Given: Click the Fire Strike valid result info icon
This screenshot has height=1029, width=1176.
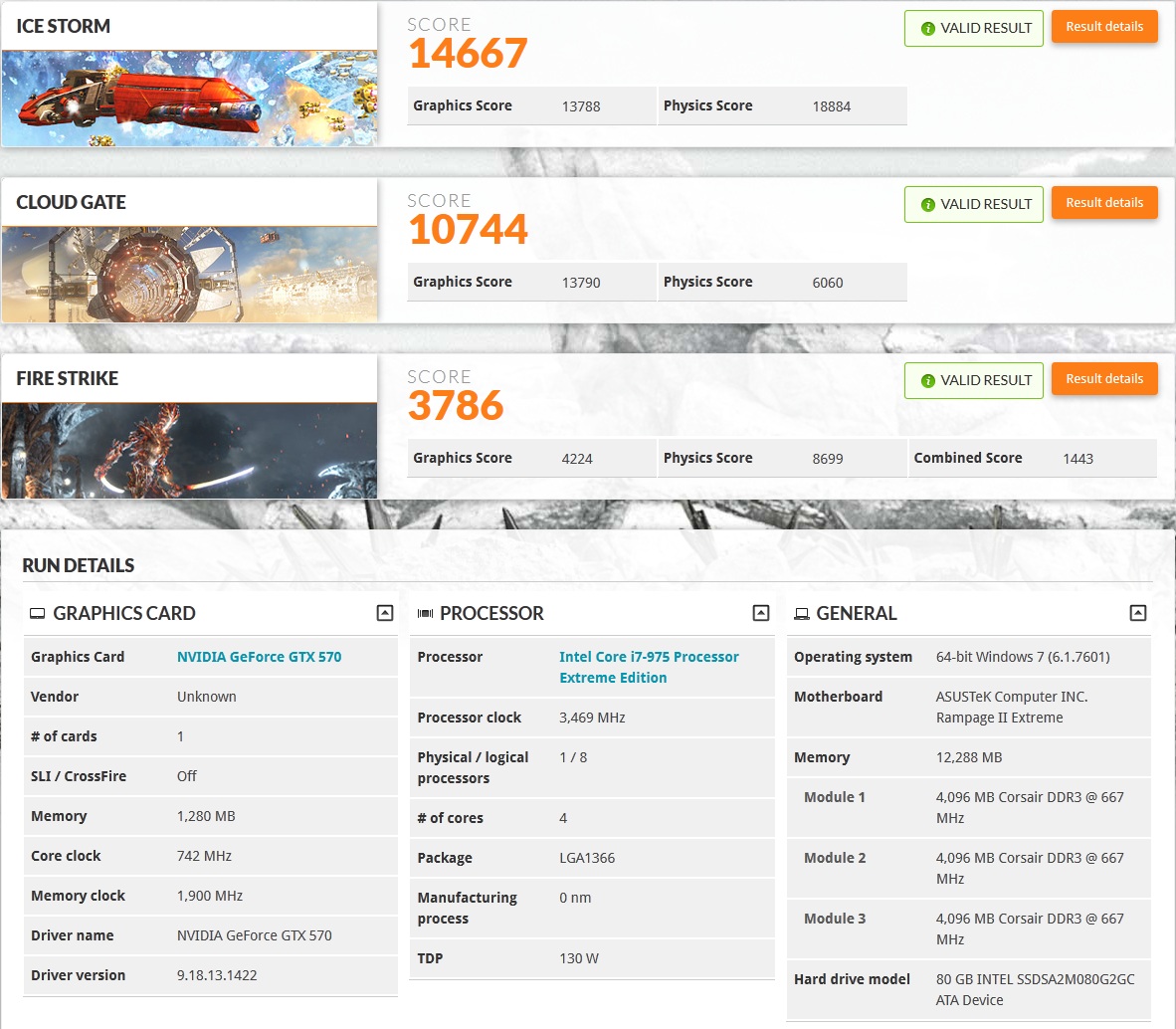Looking at the screenshot, I should (x=927, y=381).
